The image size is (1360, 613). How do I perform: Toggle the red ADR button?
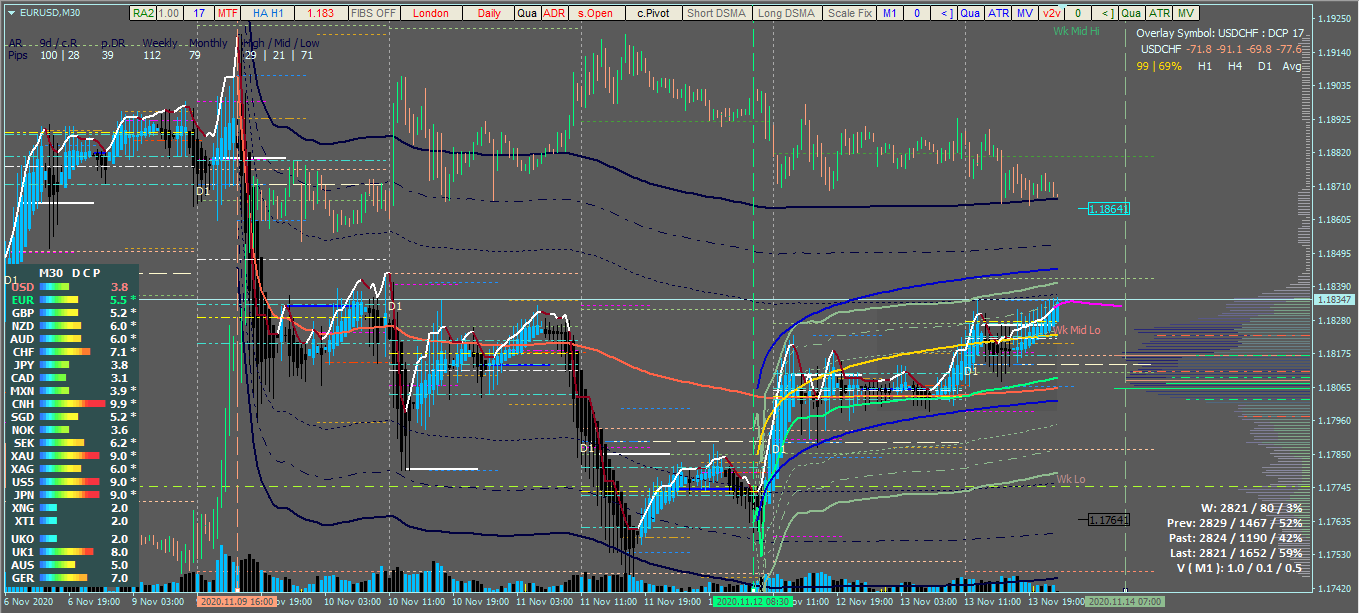pos(554,13)
